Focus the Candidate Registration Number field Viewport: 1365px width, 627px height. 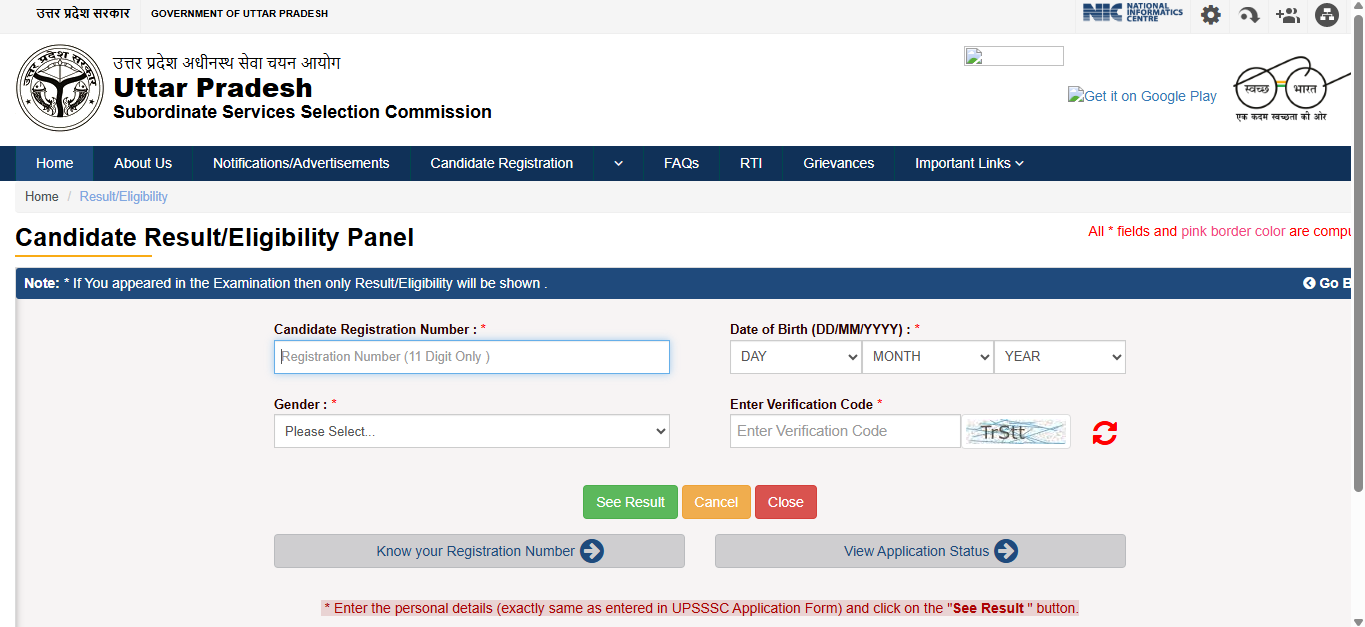click(x=471, y=357)
